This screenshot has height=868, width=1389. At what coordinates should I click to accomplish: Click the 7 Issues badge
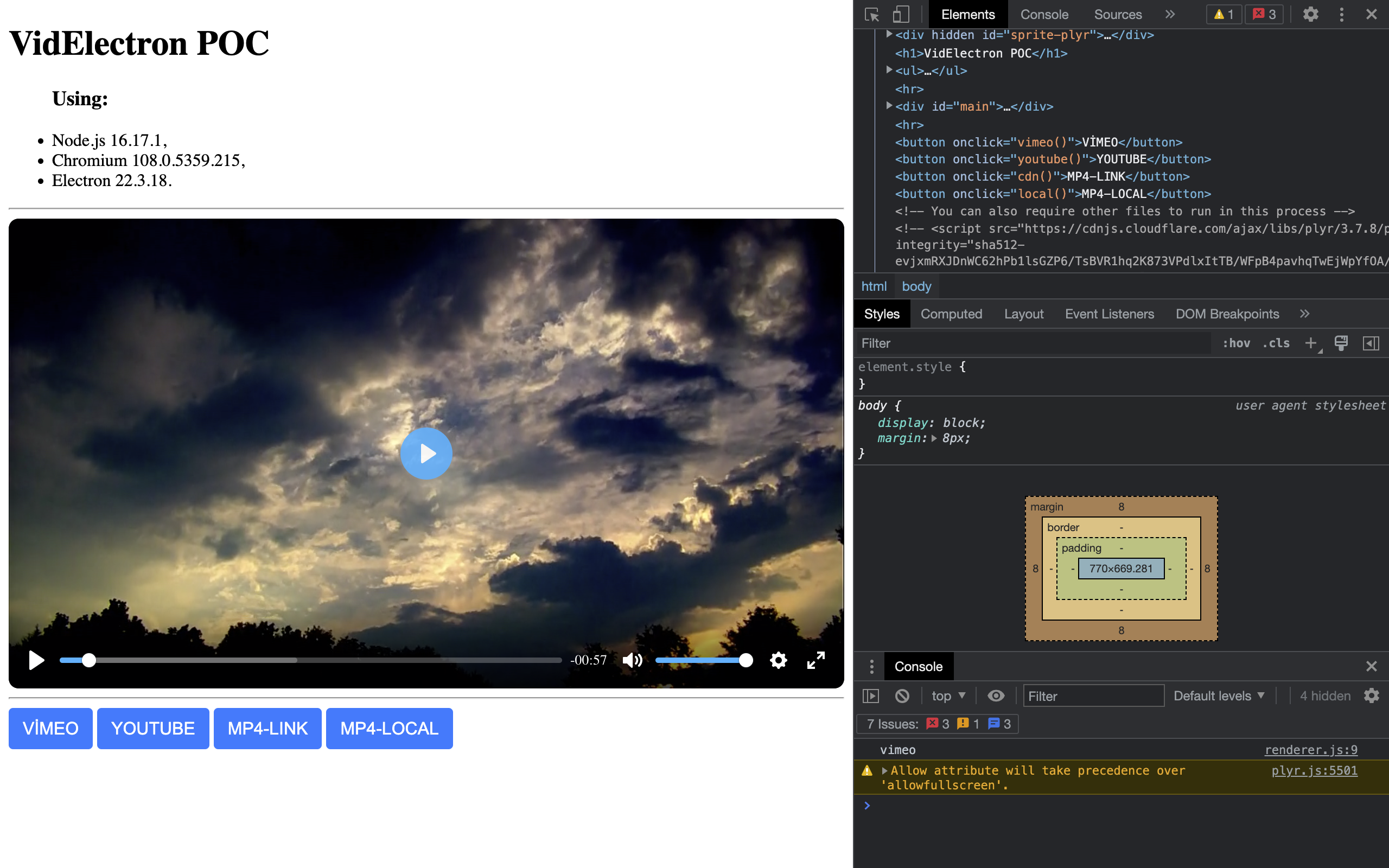(937, 724)
